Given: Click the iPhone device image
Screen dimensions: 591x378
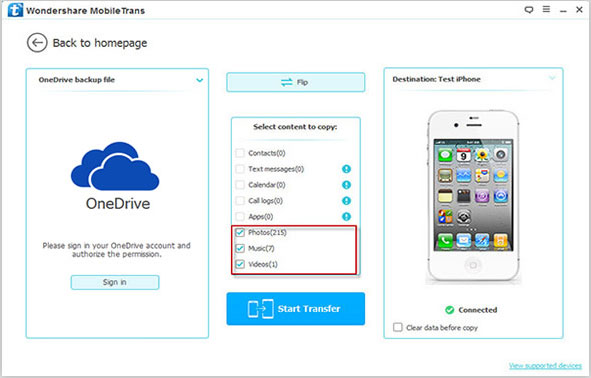Looking at the screenshot, I should (x=473, y=196).
